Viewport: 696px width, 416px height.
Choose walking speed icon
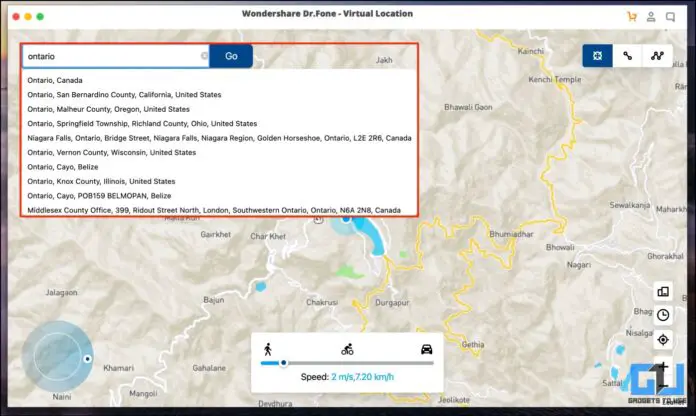pos(268,349)
